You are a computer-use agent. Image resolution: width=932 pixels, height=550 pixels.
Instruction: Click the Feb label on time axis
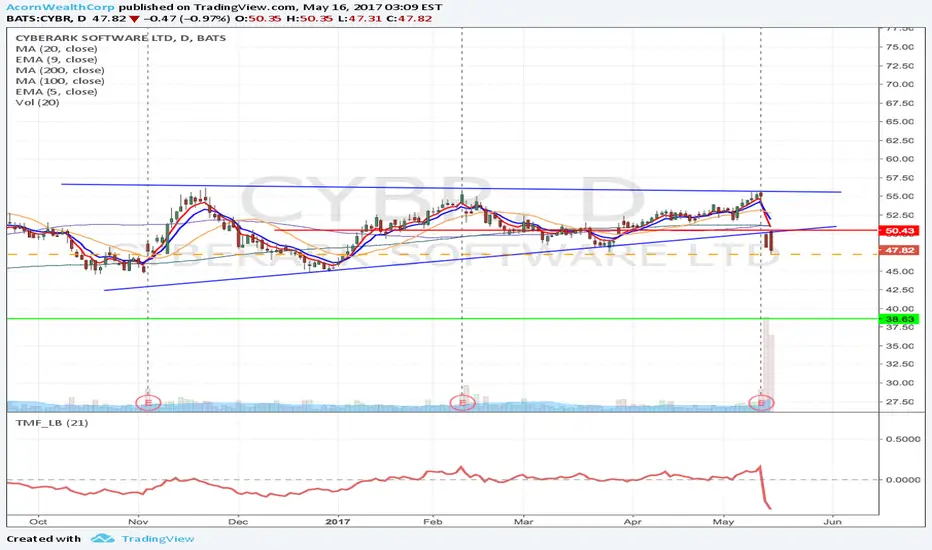pyautogui.click(x=433, y=521)
